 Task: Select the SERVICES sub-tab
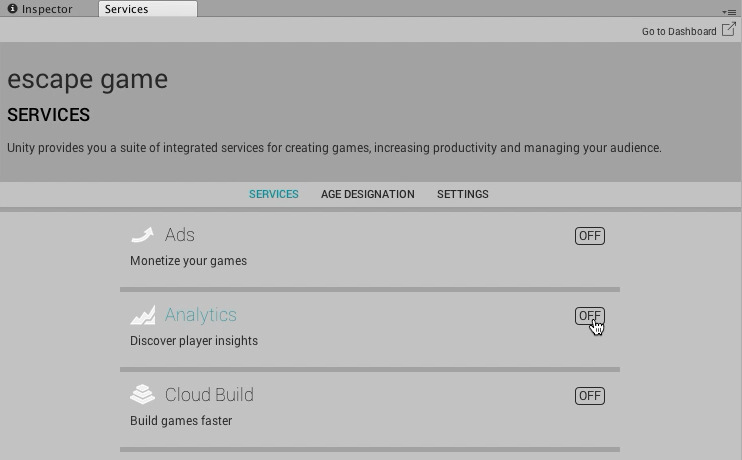pyautogui.click(x=273, y=194)
